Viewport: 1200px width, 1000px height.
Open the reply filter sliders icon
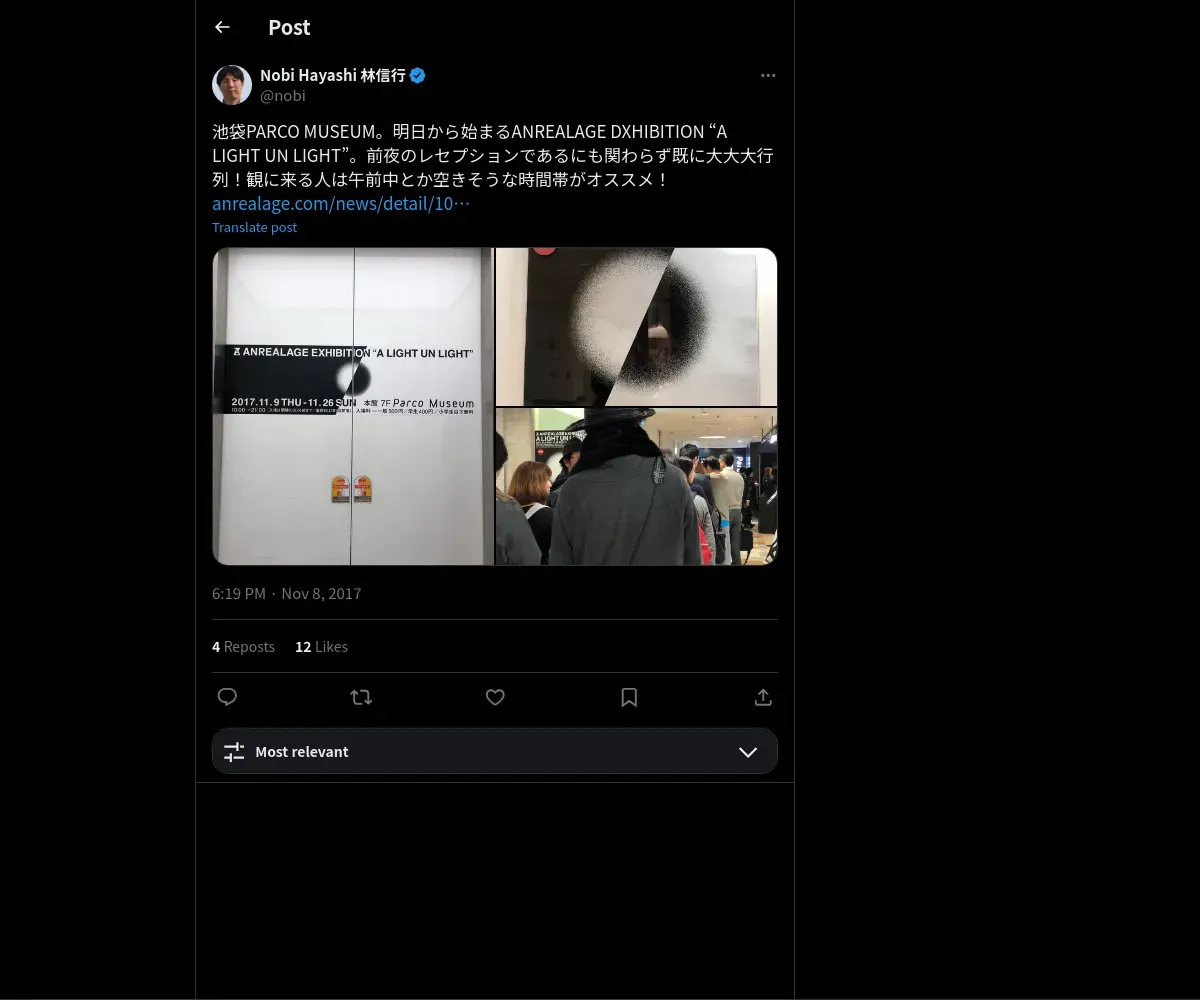click(x=234, y=752)
